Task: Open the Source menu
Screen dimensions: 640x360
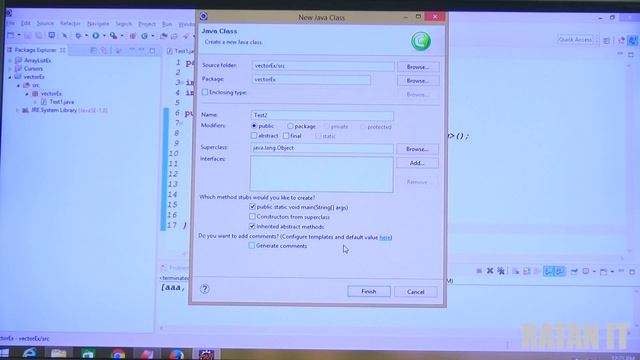Action: [x=45, y=24]
